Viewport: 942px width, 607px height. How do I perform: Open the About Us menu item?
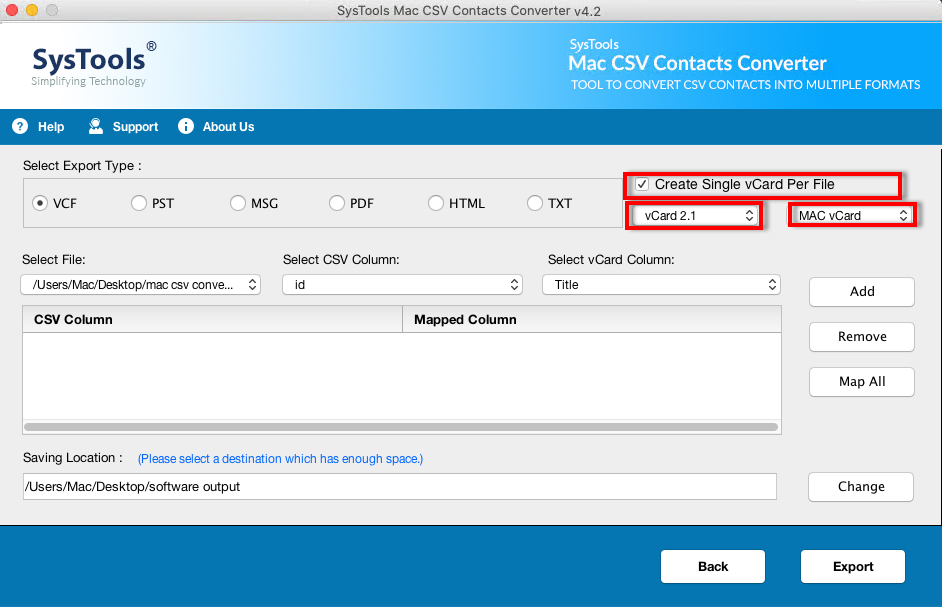228,127
